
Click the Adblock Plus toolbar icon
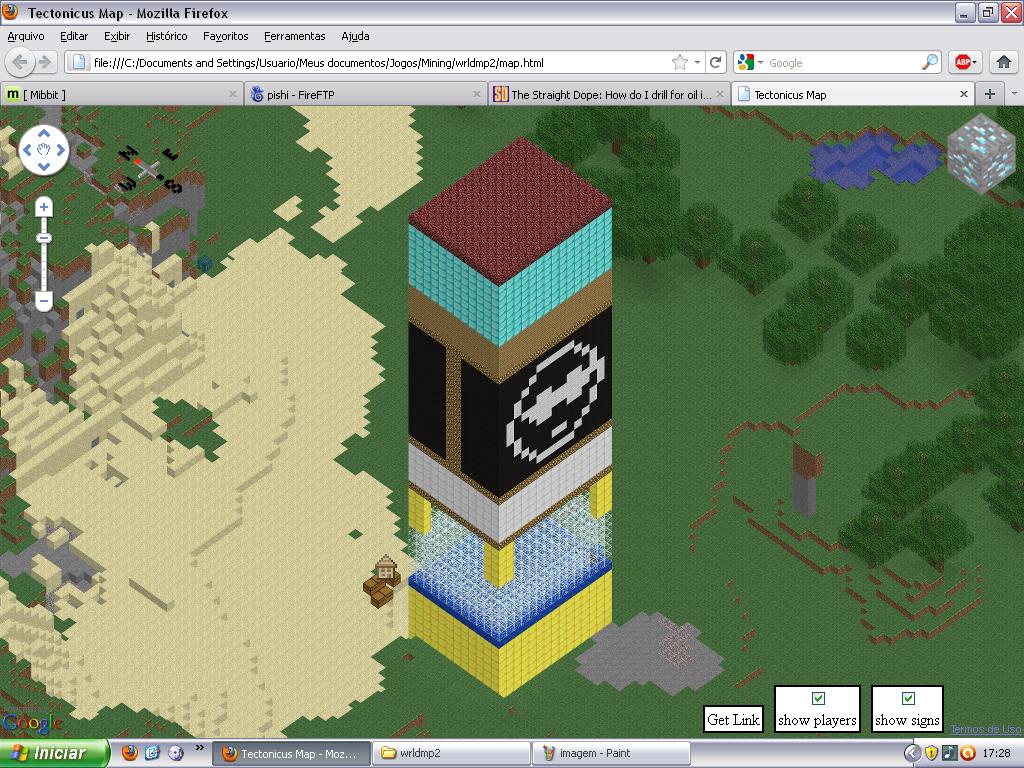click(964, 62)
